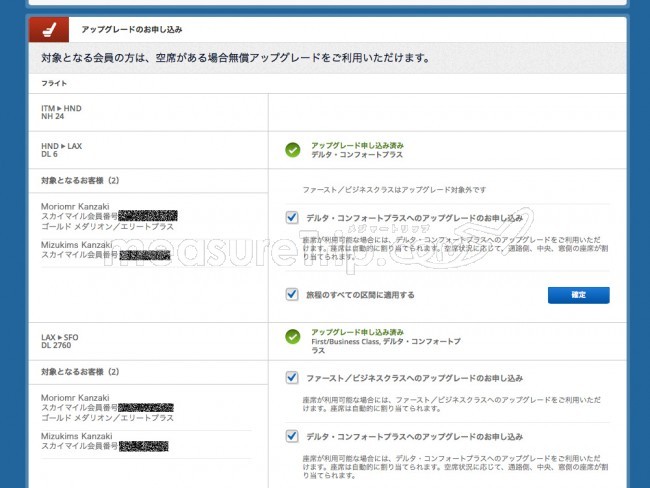Viewport: 650px width, 488px height.
Task: Click アップグレード申し込み済み status for DL 2760
Action: click(x=357, y=332)
